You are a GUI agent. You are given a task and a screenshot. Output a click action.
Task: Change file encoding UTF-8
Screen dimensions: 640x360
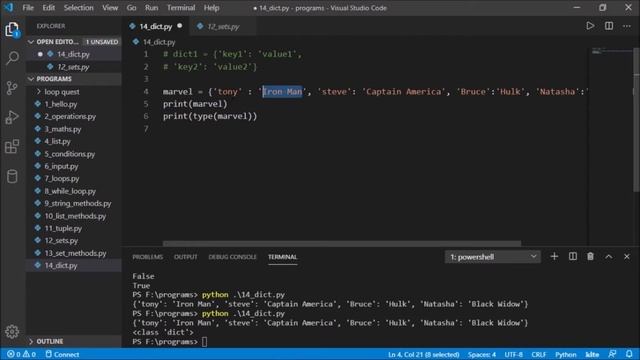coord(513,354)
